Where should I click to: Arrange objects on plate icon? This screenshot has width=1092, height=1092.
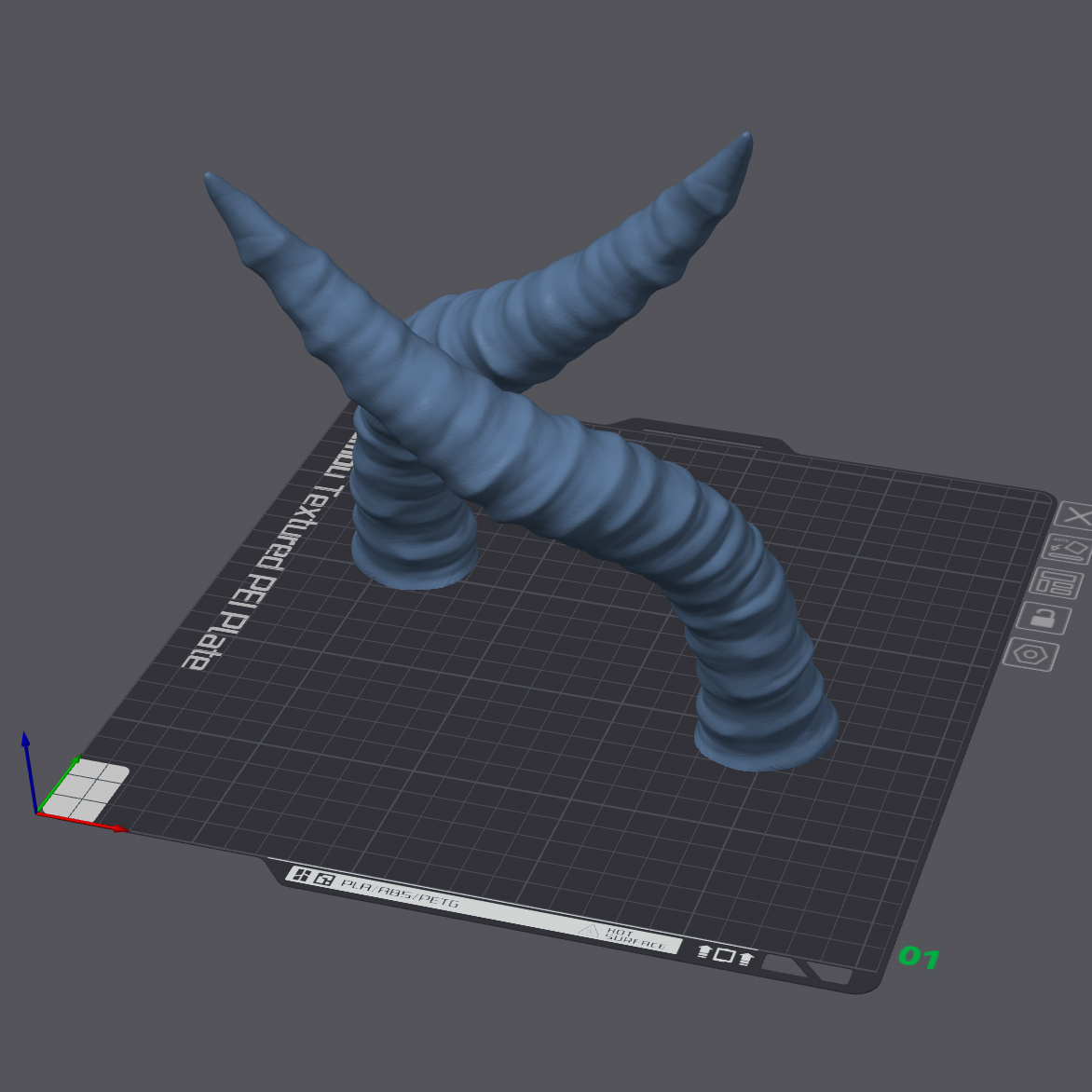pyautogui.click(x=1056, y=583)
